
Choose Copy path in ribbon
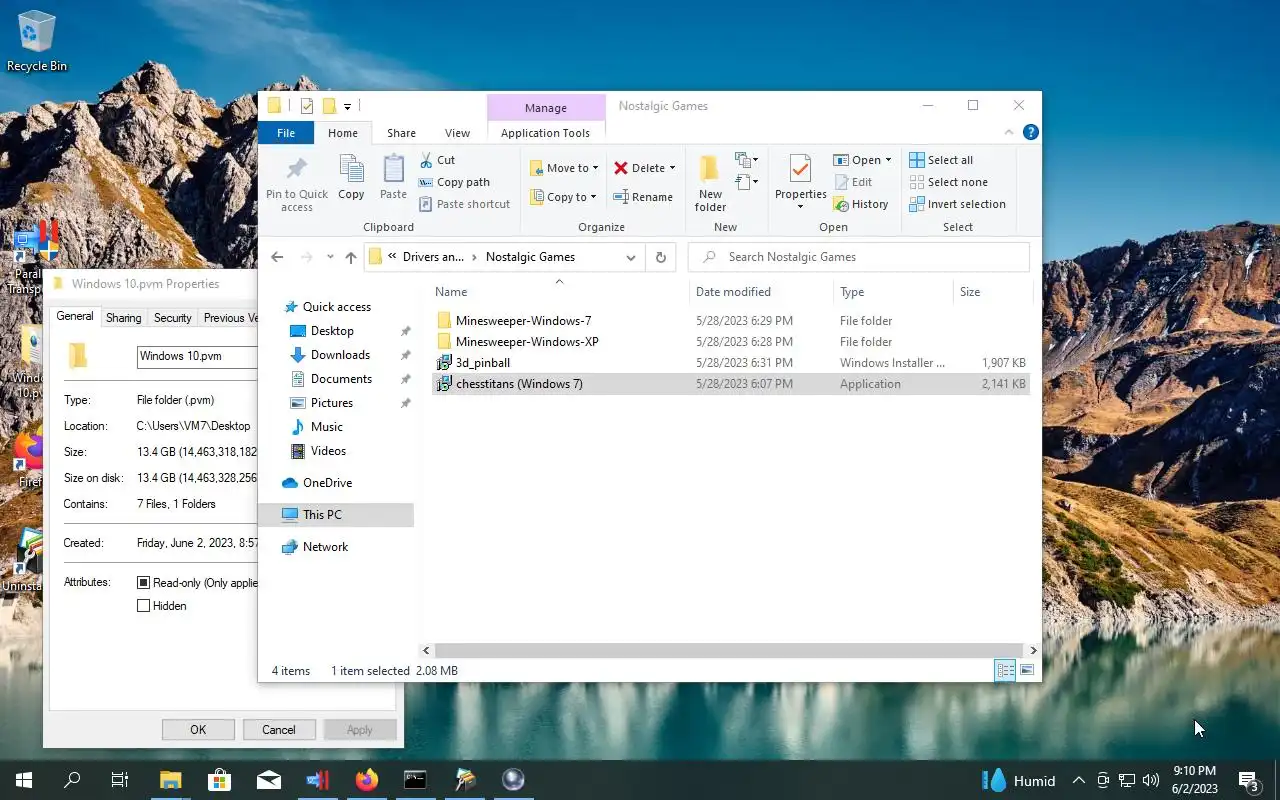click(x=454, y=182)
